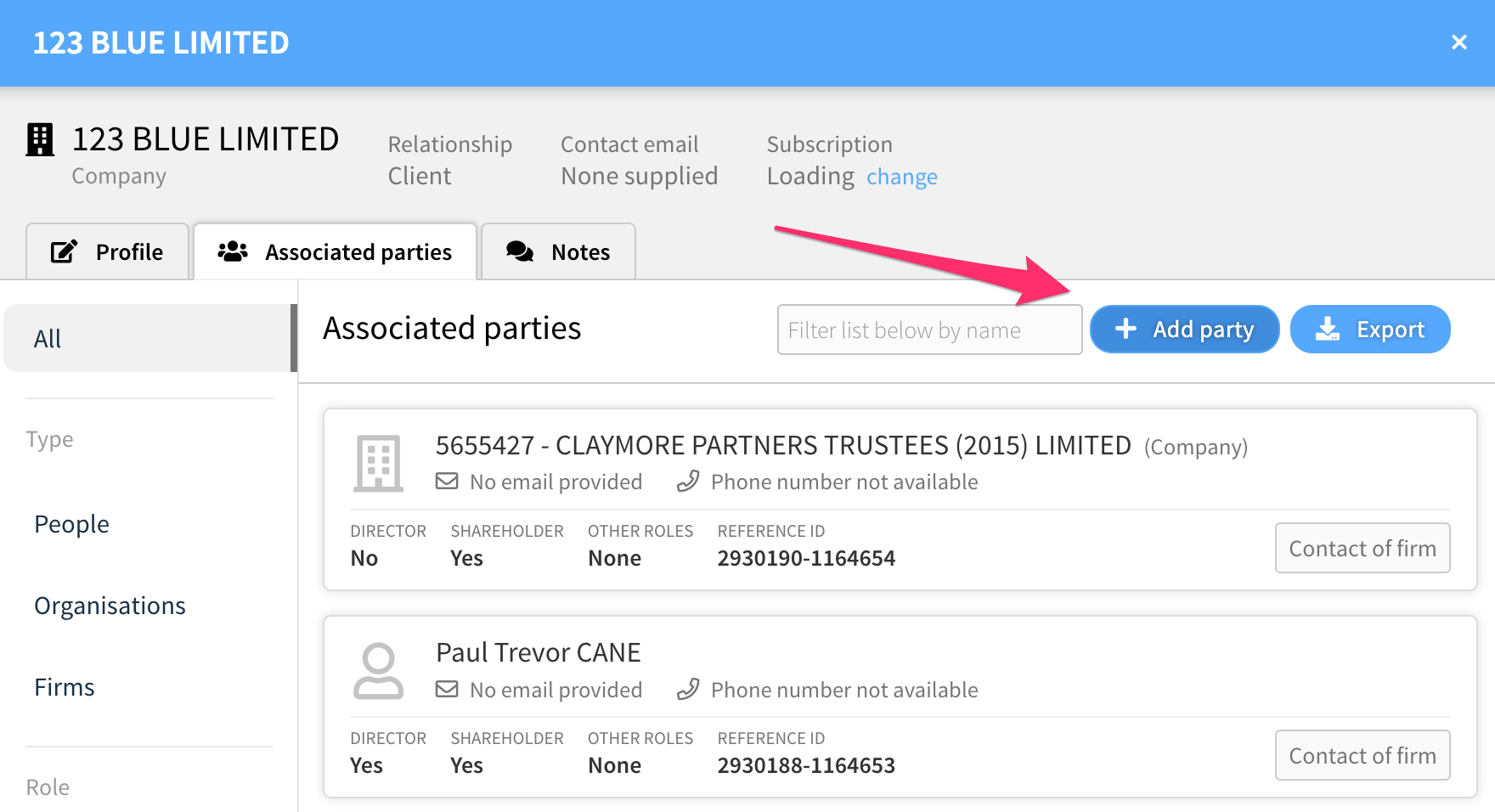
Task: Click the envelope icon on Paul Trevor CANE card
Action: tap(447, 689)
